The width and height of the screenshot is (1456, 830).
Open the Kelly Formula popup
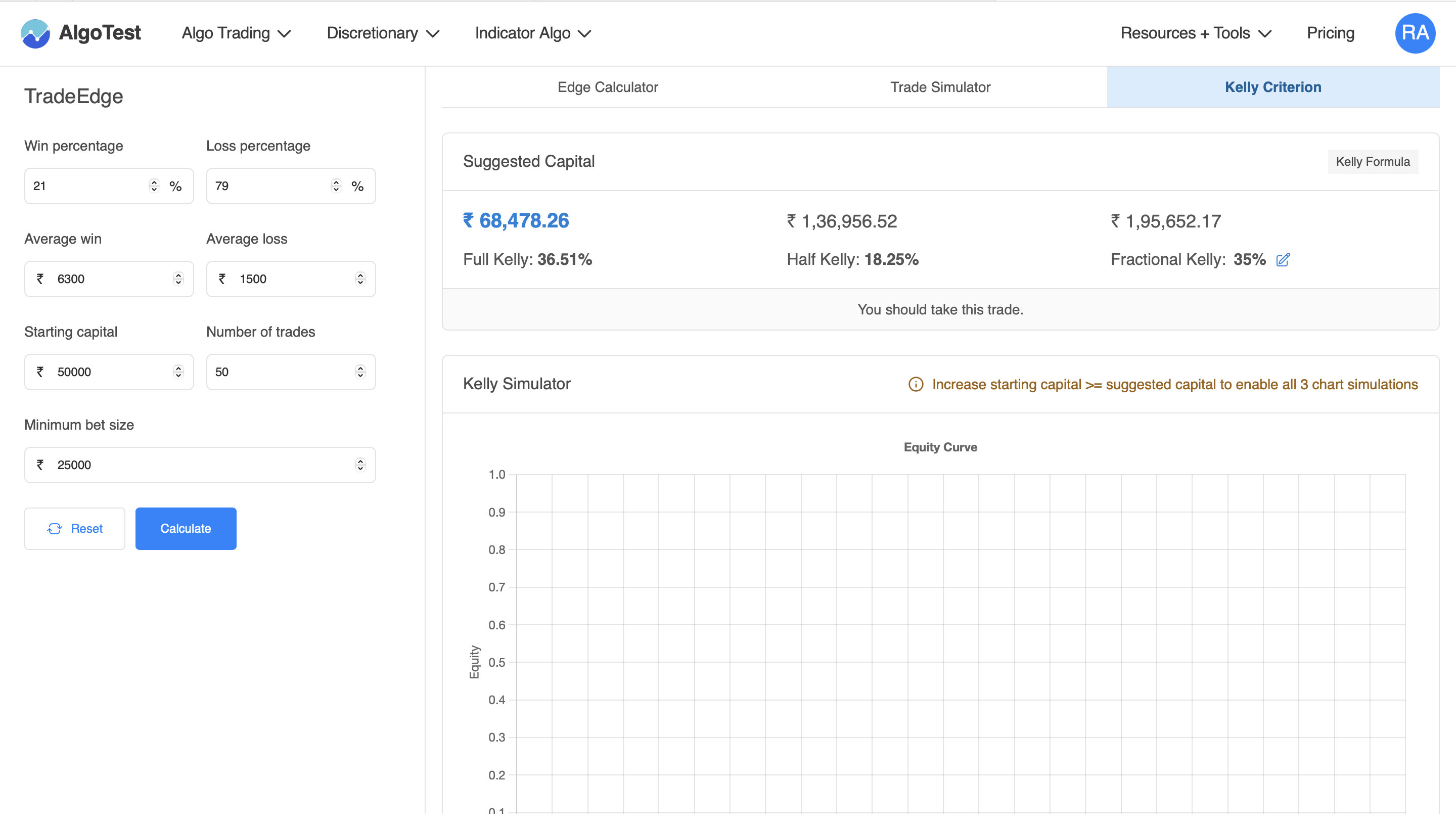click(x=1372, y=161)
